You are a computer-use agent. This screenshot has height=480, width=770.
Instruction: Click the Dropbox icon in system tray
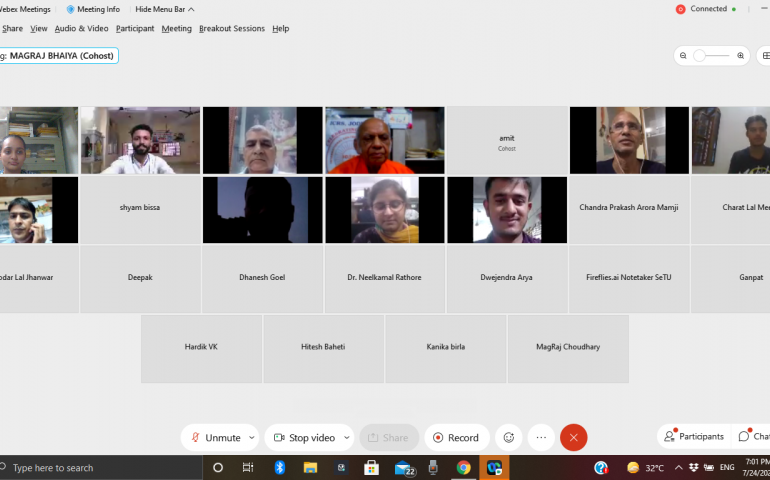(x=693, y=467)
